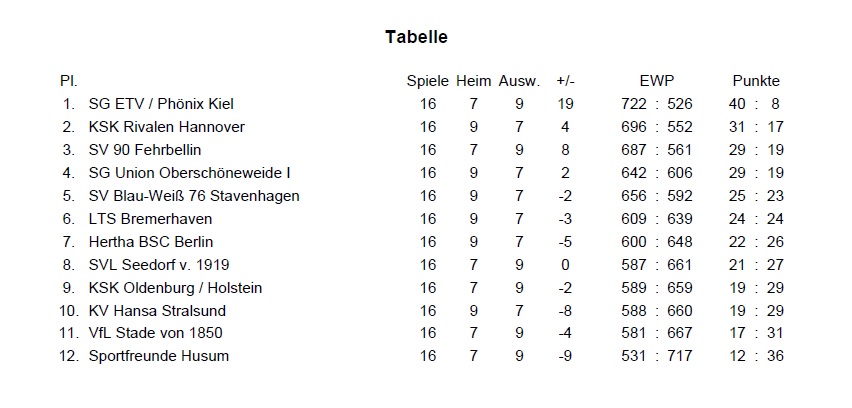The width and height of the screenshot is (852, 408).
Task: Click on Sportfreunde Husum
Action: coord(158,357)
